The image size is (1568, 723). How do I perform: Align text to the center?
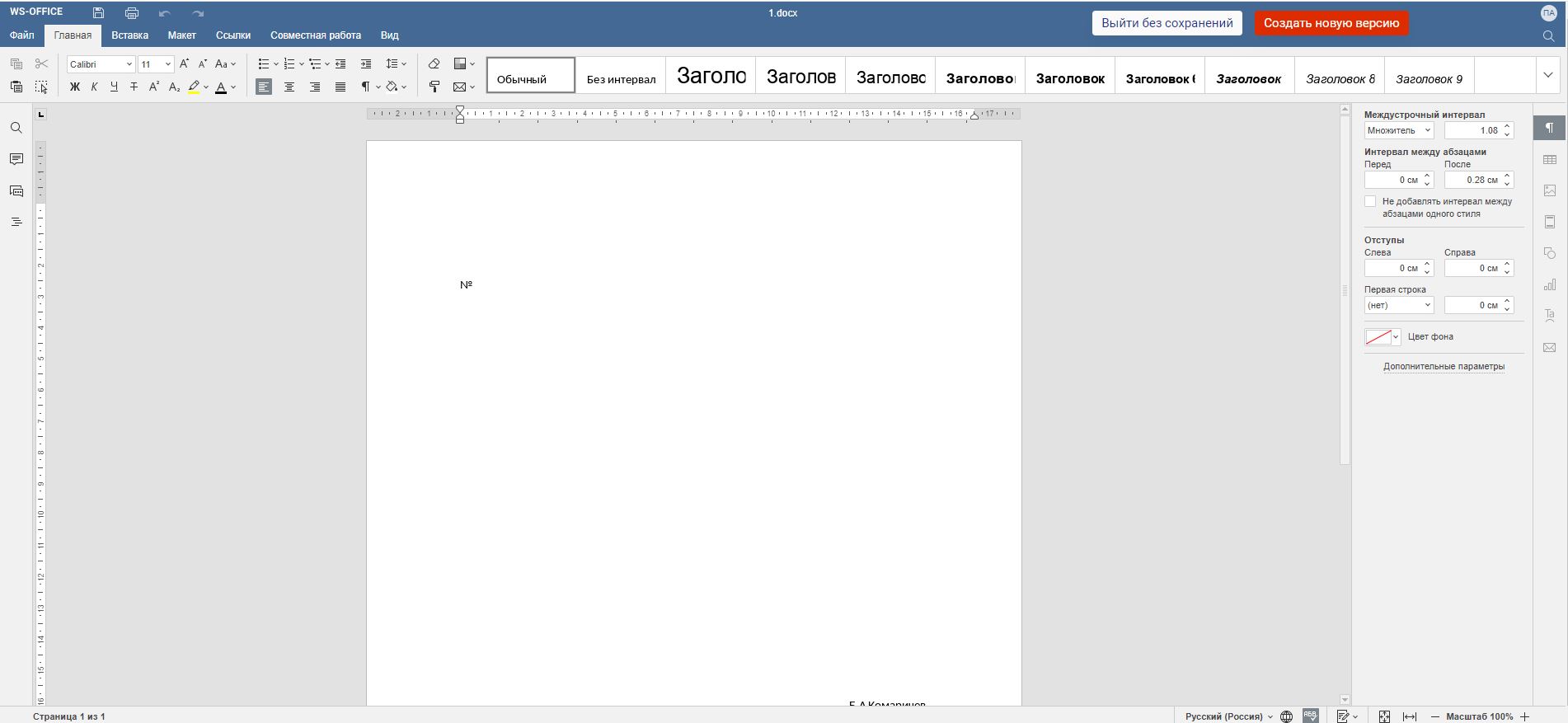289,87
